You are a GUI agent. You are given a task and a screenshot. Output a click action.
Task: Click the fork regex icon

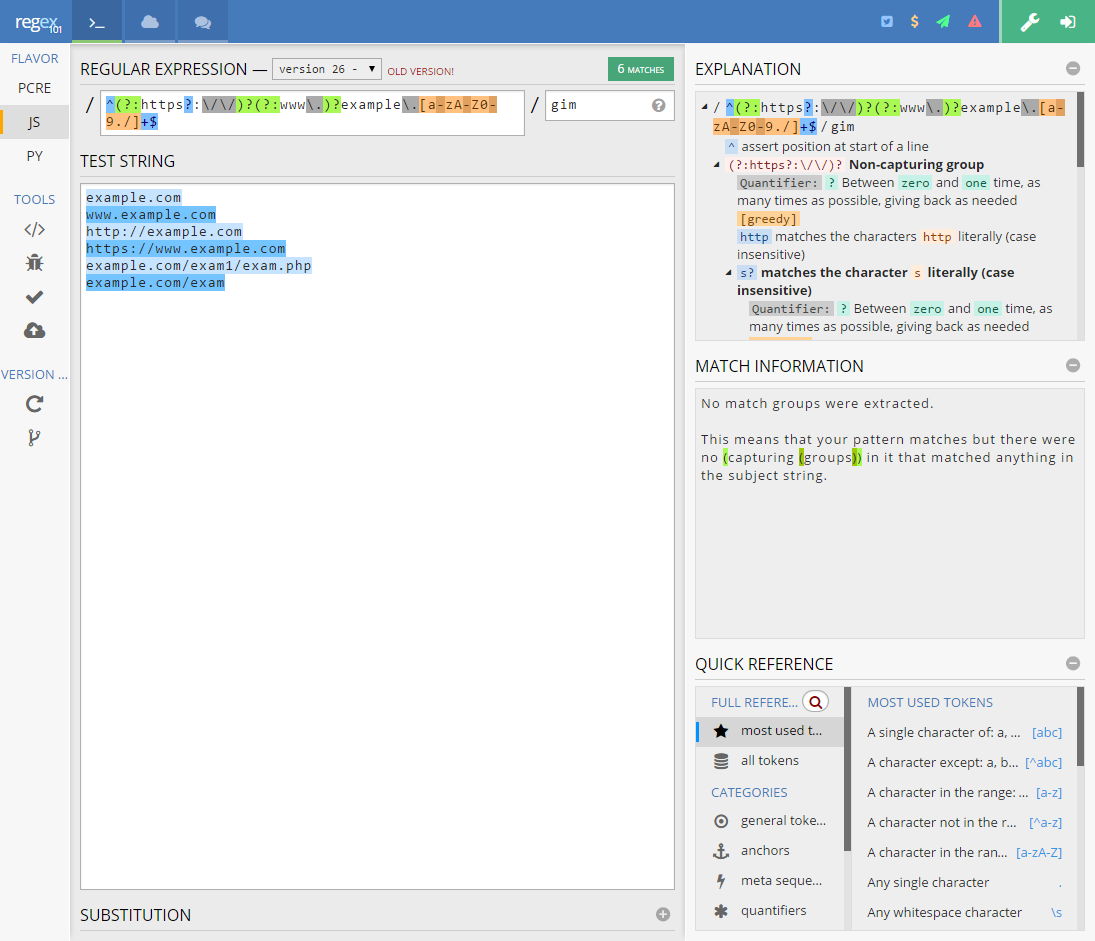[34, 438]
